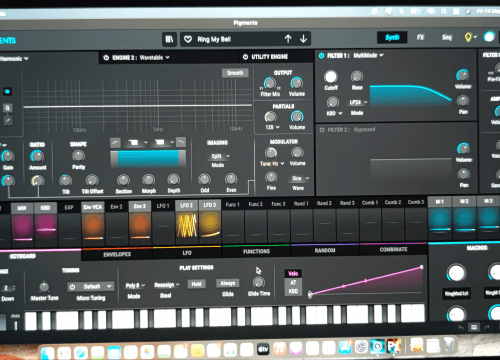Toggle Filter 1 power button
Viewport: 500px width, 360px height.
(x=321, y=56)
